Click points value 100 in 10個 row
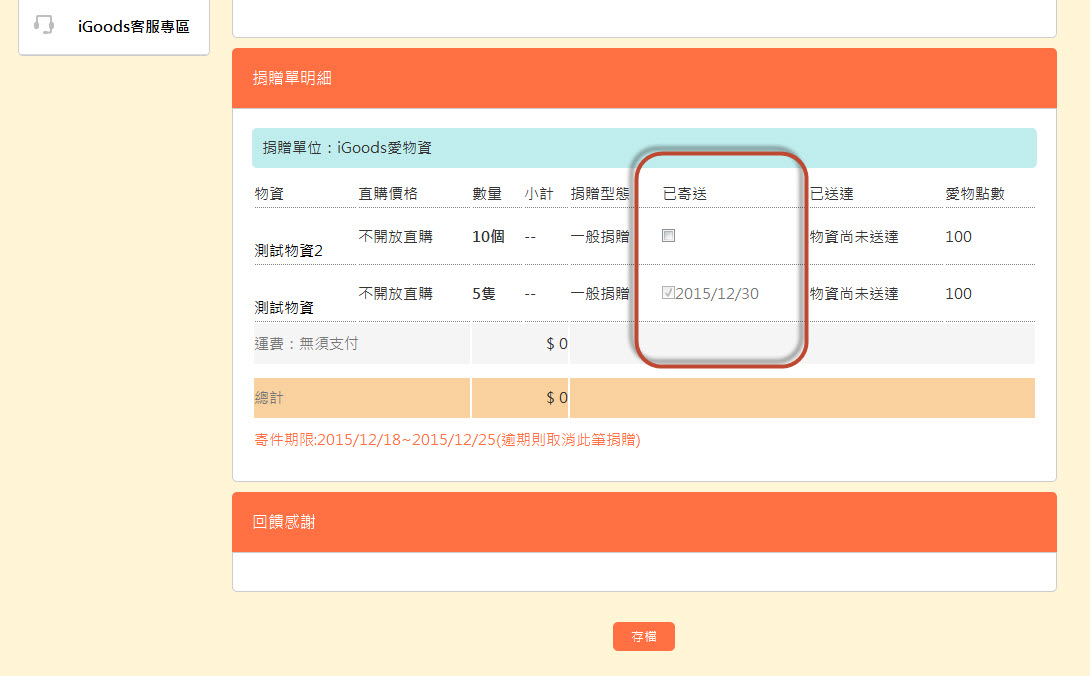 [958, 236]
